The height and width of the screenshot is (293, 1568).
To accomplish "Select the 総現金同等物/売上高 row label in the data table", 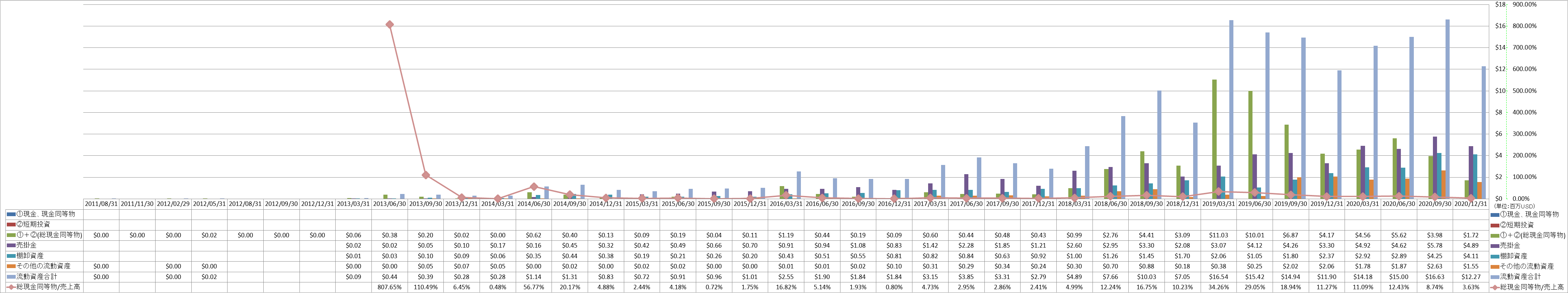I will point(47,287).
